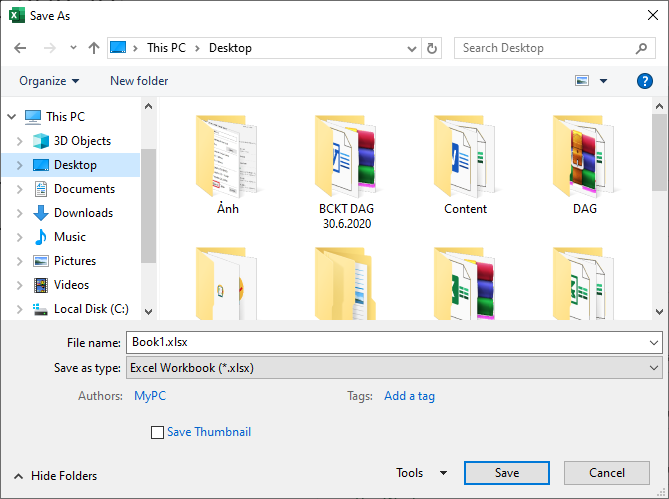The image size is (669, 499).
Task: Open the recent locations dropdown arrow
Action: [x=73, y=48]
